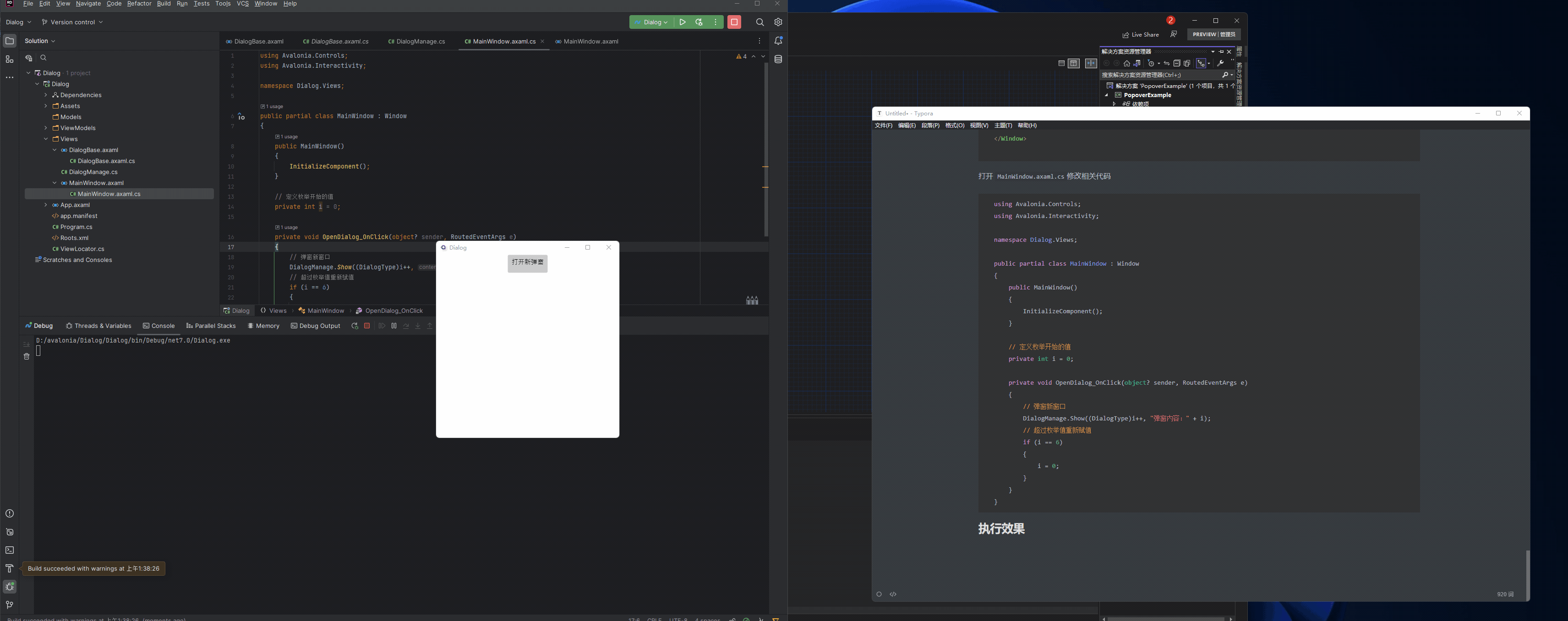
Task: Switch to MainWindow.axaml editor tab
Action: pos(586,41)
